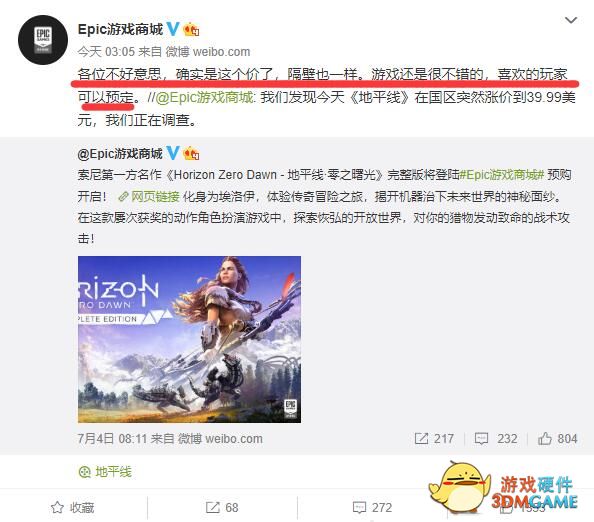
Task: Click the blue verified badge in the quoted post
Action: pyautogui.click(x=173, y=153)
